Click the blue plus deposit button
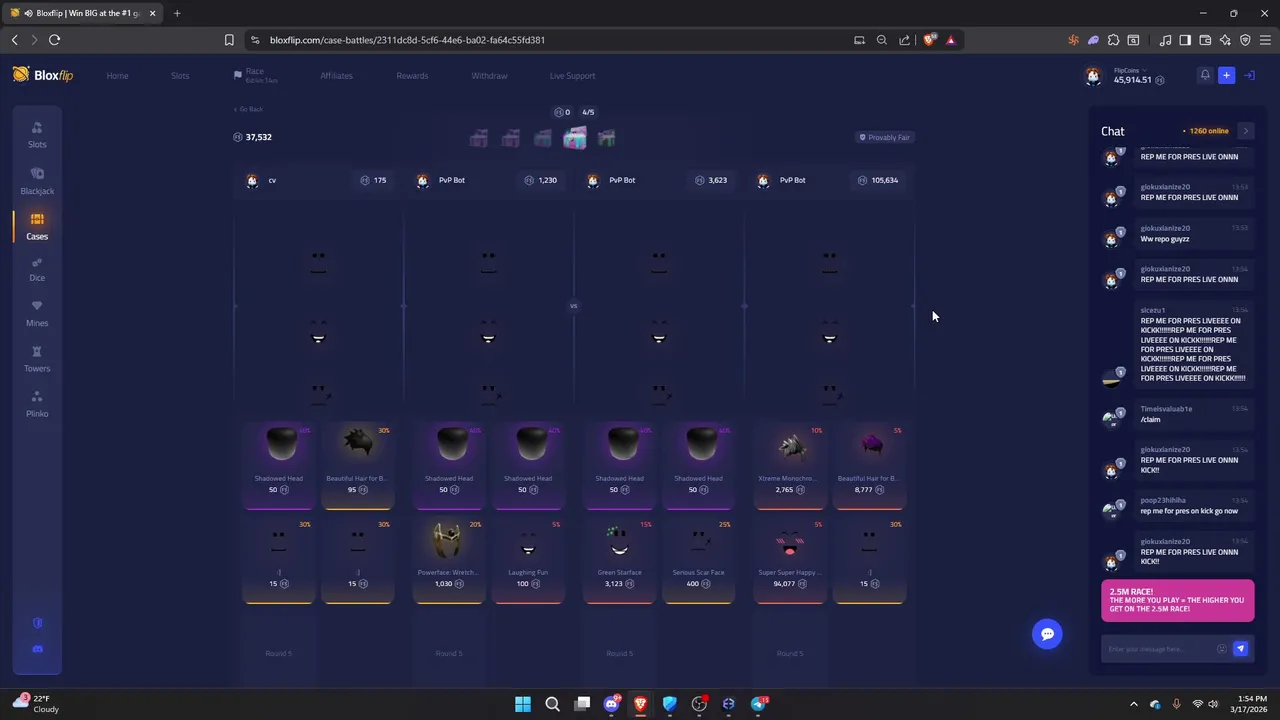 (x=1226, y=76)
